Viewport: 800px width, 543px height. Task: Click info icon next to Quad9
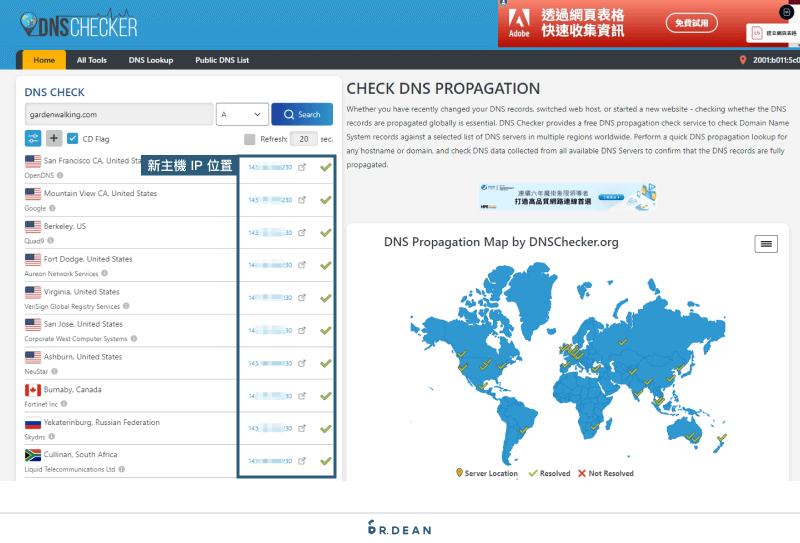51,240
